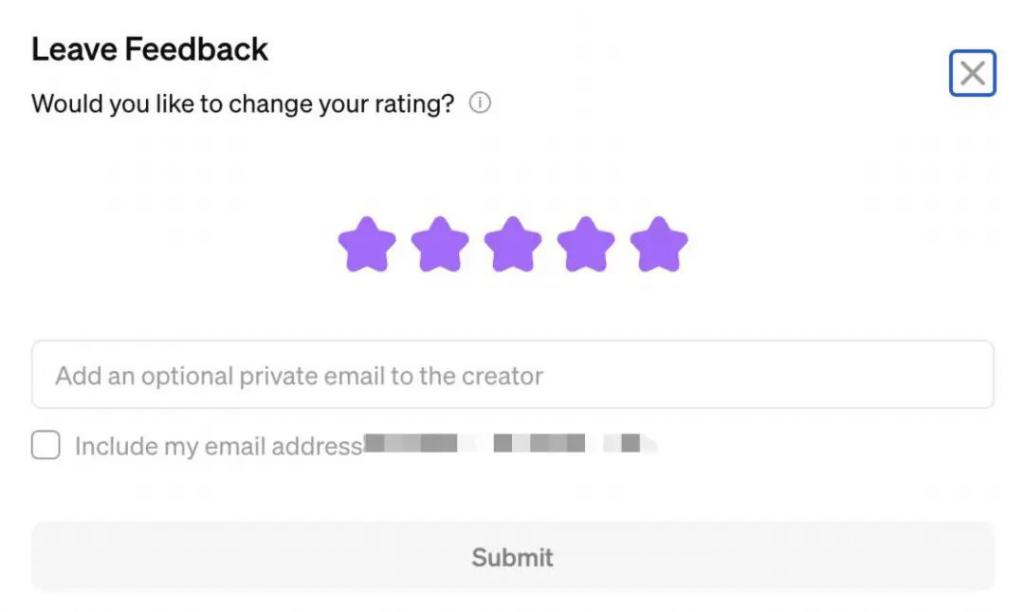1024x612 pixels.
Task: Close the Leave Feedback dialog
Action: point(972,73)
